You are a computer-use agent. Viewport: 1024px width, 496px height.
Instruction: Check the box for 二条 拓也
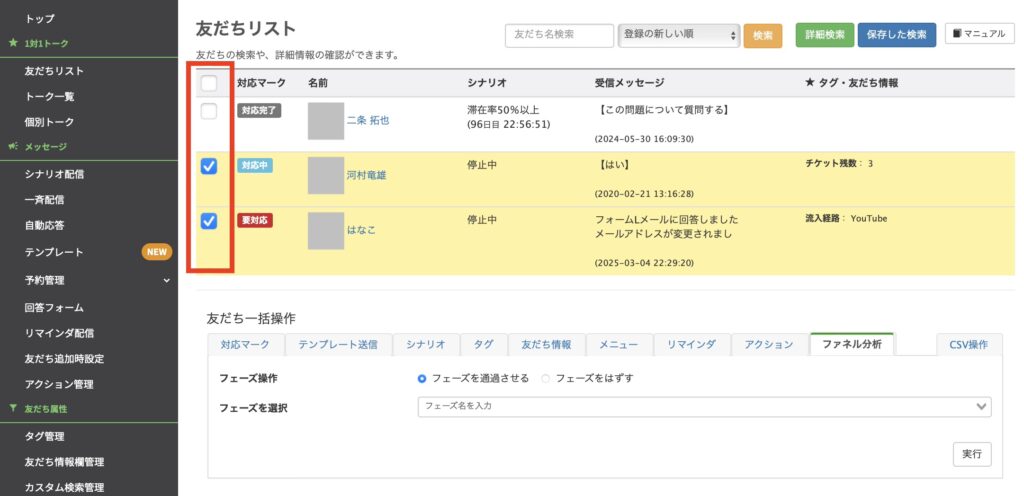pos(209,112)
